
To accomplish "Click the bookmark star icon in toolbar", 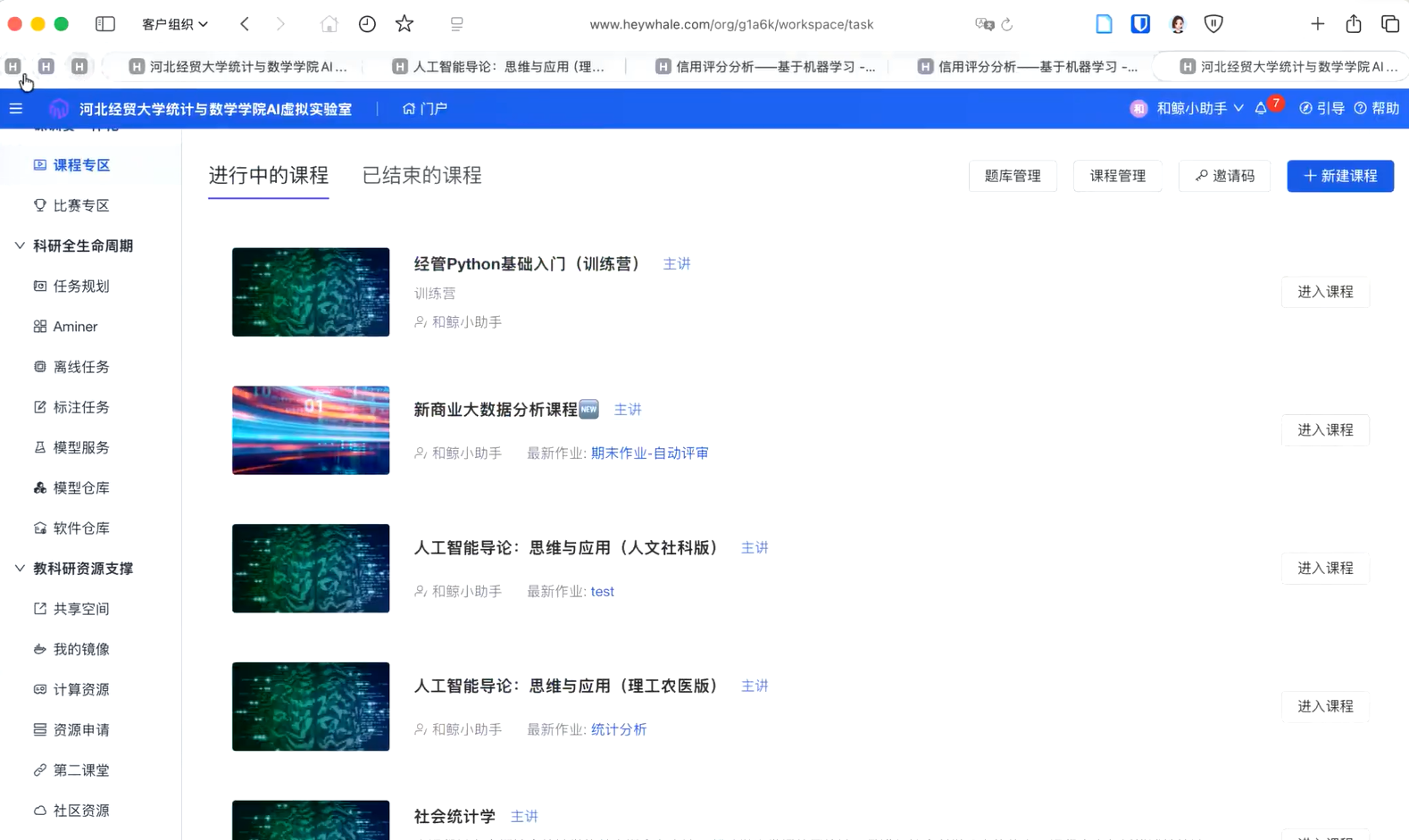I will 404,24.
